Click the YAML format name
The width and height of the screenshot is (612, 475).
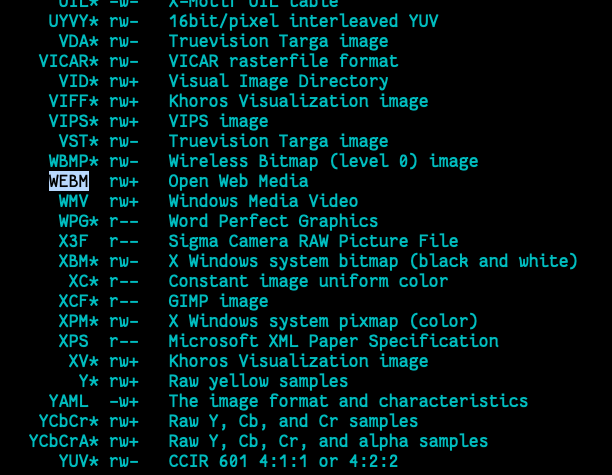coord(69,401)
